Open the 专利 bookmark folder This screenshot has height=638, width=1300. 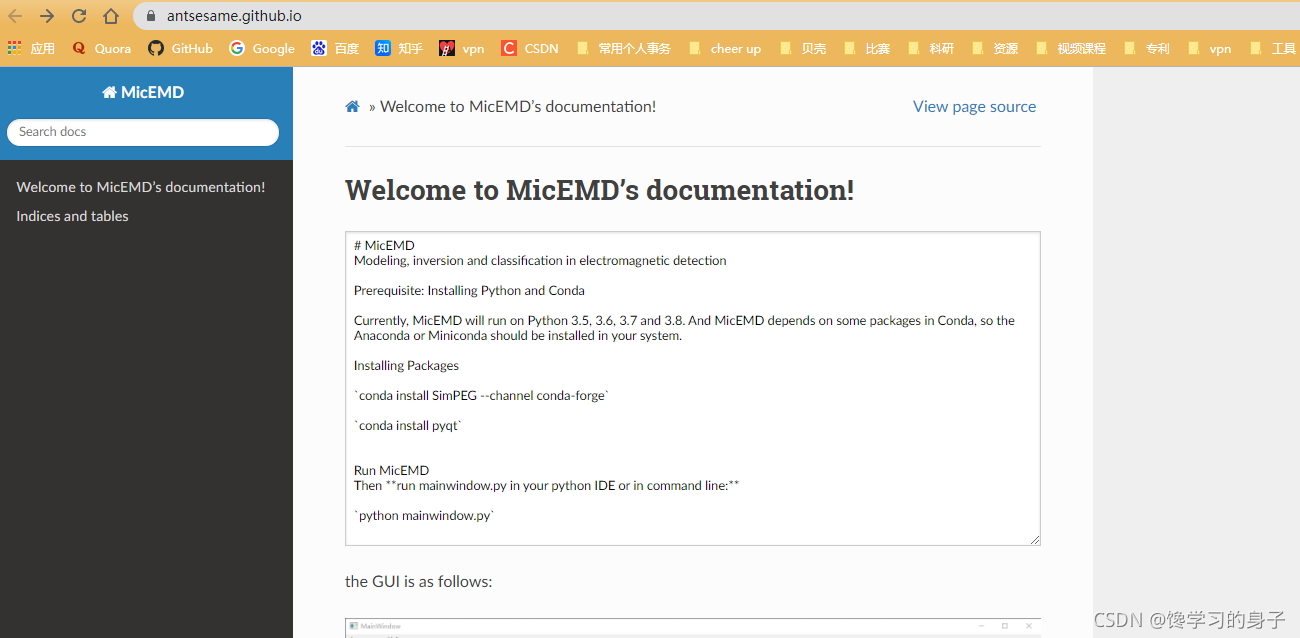click(1147, 48)
